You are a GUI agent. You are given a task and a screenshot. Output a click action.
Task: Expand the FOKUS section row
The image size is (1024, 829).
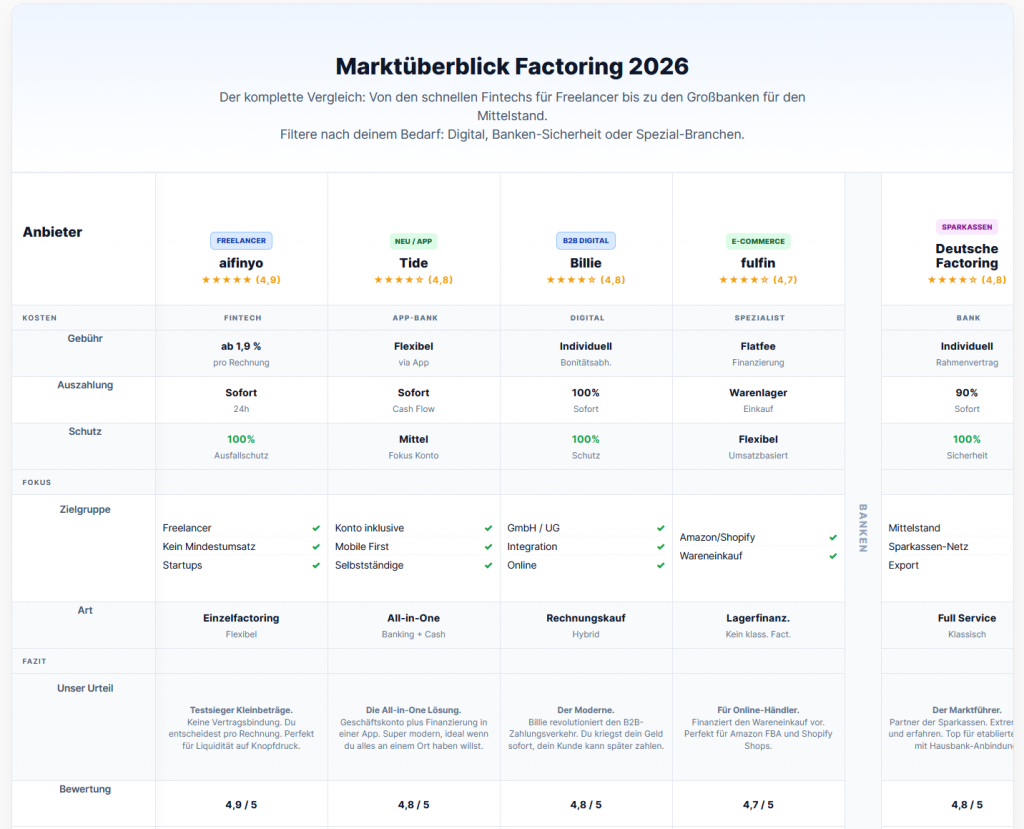(36, 482)
